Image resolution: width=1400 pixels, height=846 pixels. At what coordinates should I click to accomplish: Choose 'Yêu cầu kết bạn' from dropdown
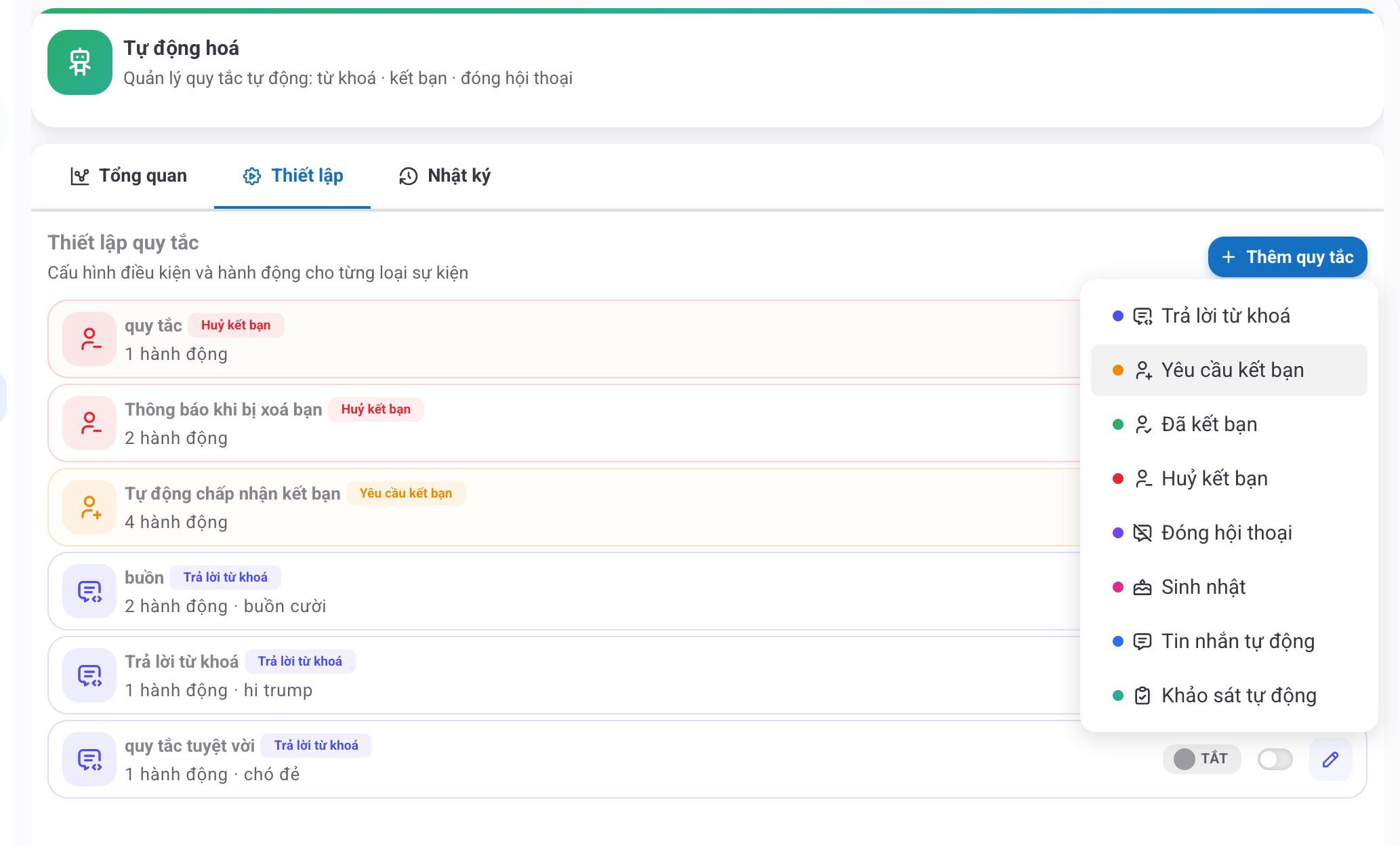1231,370
